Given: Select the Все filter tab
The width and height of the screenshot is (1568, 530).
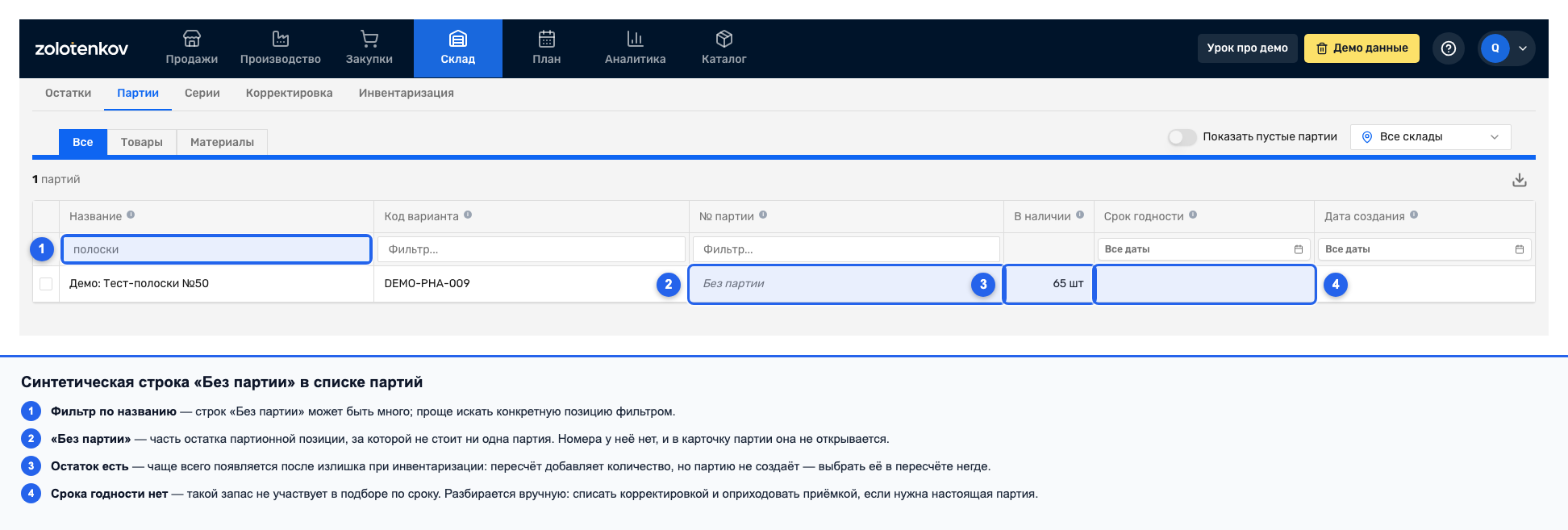Looking at the screenshot, I should [83, 142].
